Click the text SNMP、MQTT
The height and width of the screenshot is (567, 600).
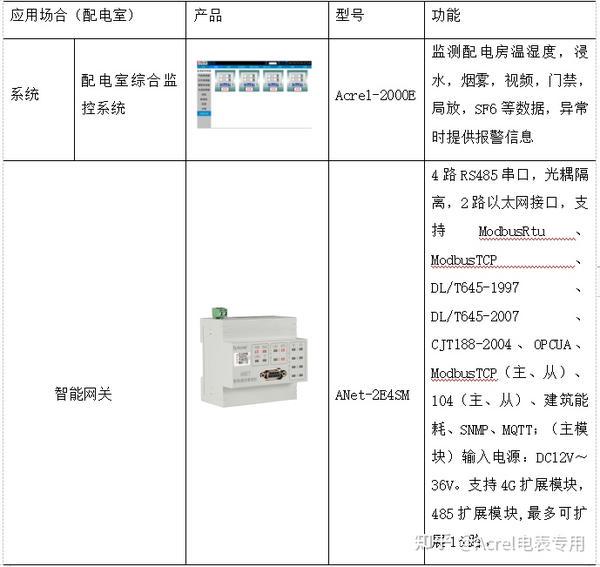click(496, 430)
